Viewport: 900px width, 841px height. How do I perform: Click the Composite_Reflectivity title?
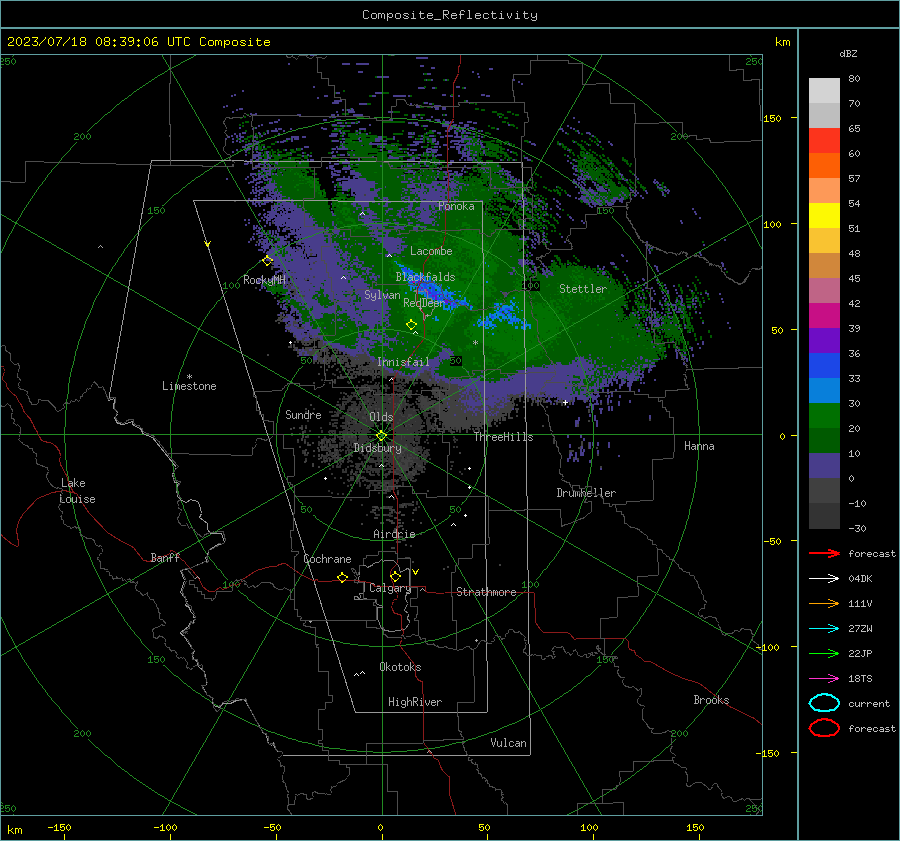(449, 15)
